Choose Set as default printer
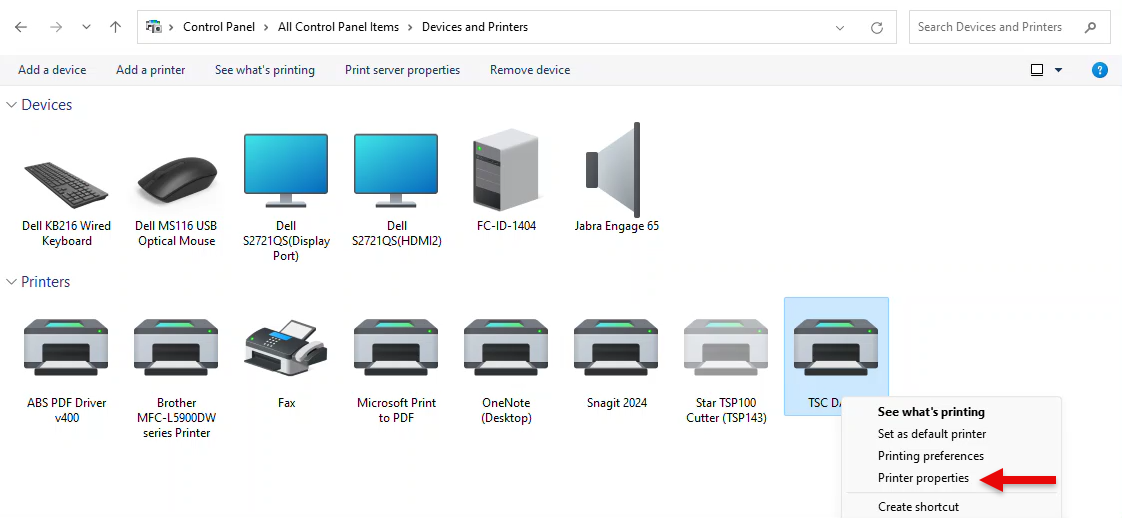 point(932,434)
